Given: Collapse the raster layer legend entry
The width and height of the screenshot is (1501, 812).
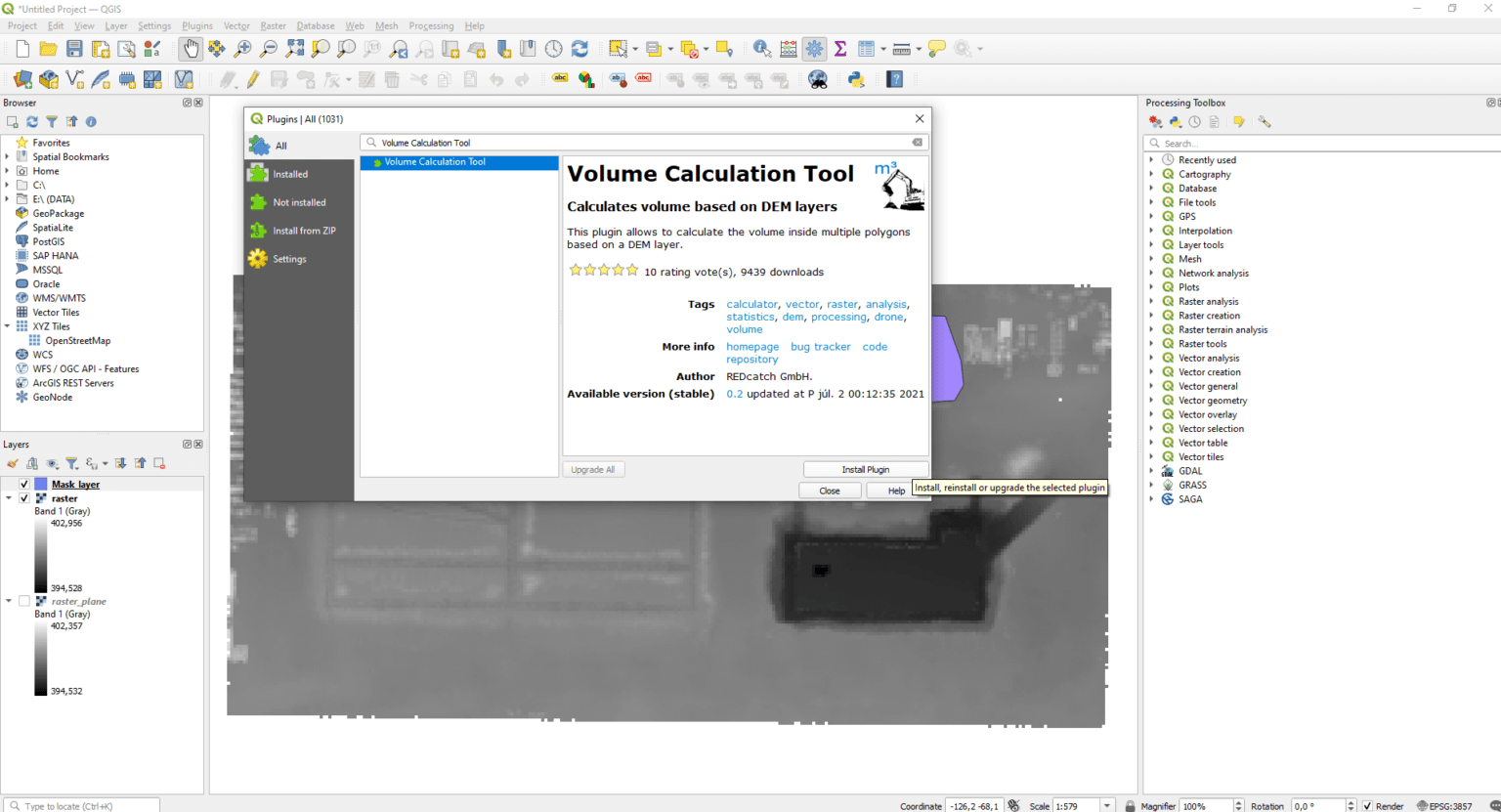Looking at the screenshot, I should click(x=8, y=498).
